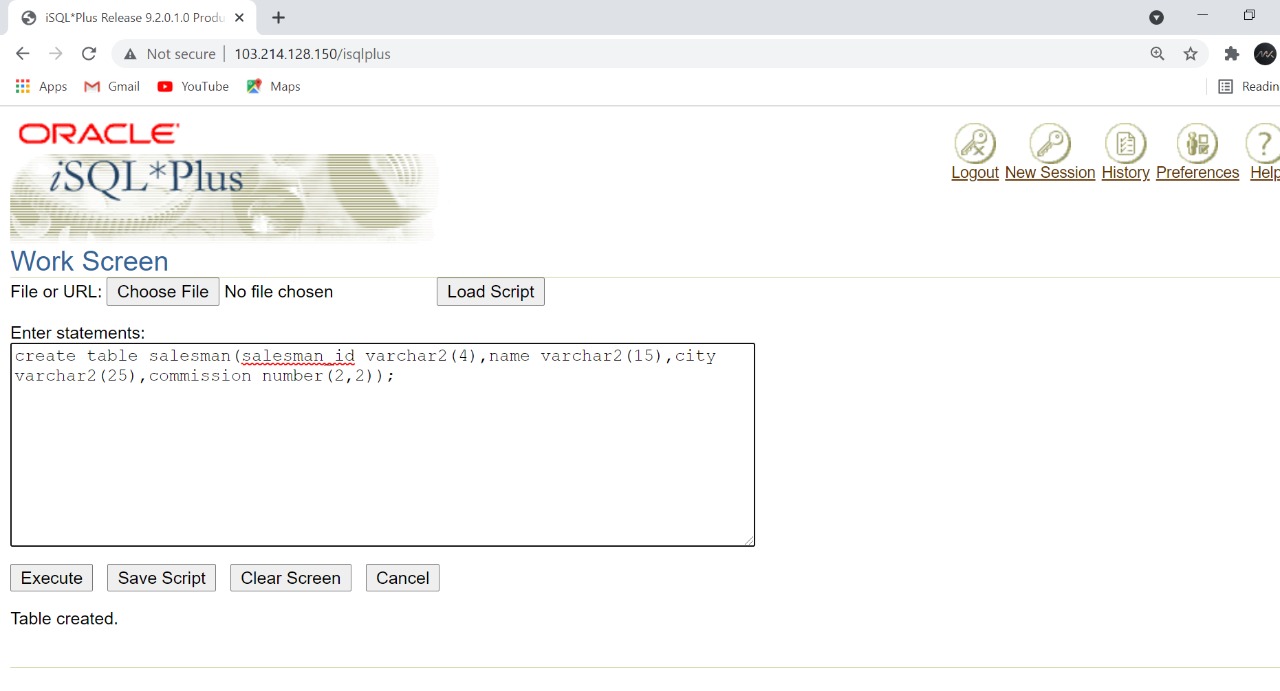Click the address bar URL
1280x691 pixels.
pyautogui.click(x=312, y=54)
